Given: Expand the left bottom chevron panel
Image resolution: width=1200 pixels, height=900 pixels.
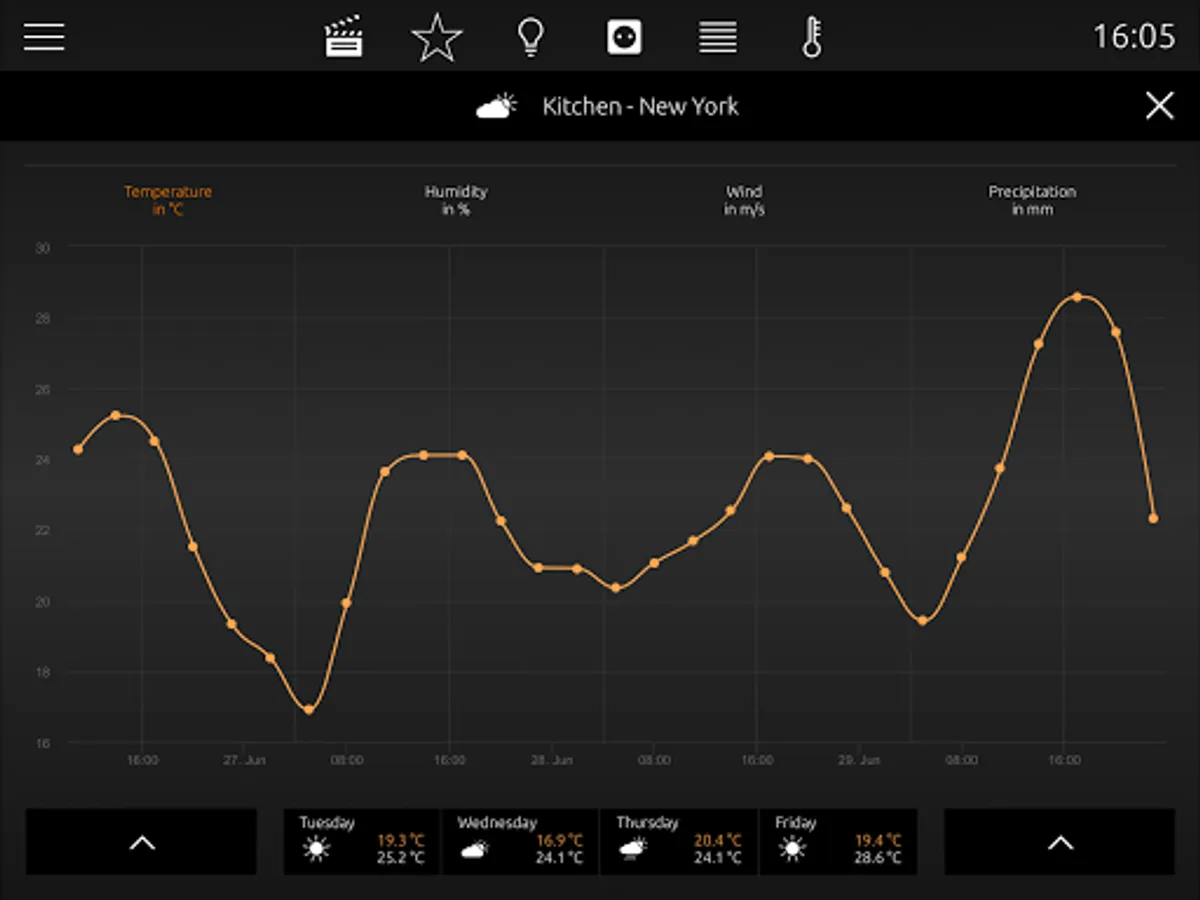Looking at the screenshot, I should [141, 842].
